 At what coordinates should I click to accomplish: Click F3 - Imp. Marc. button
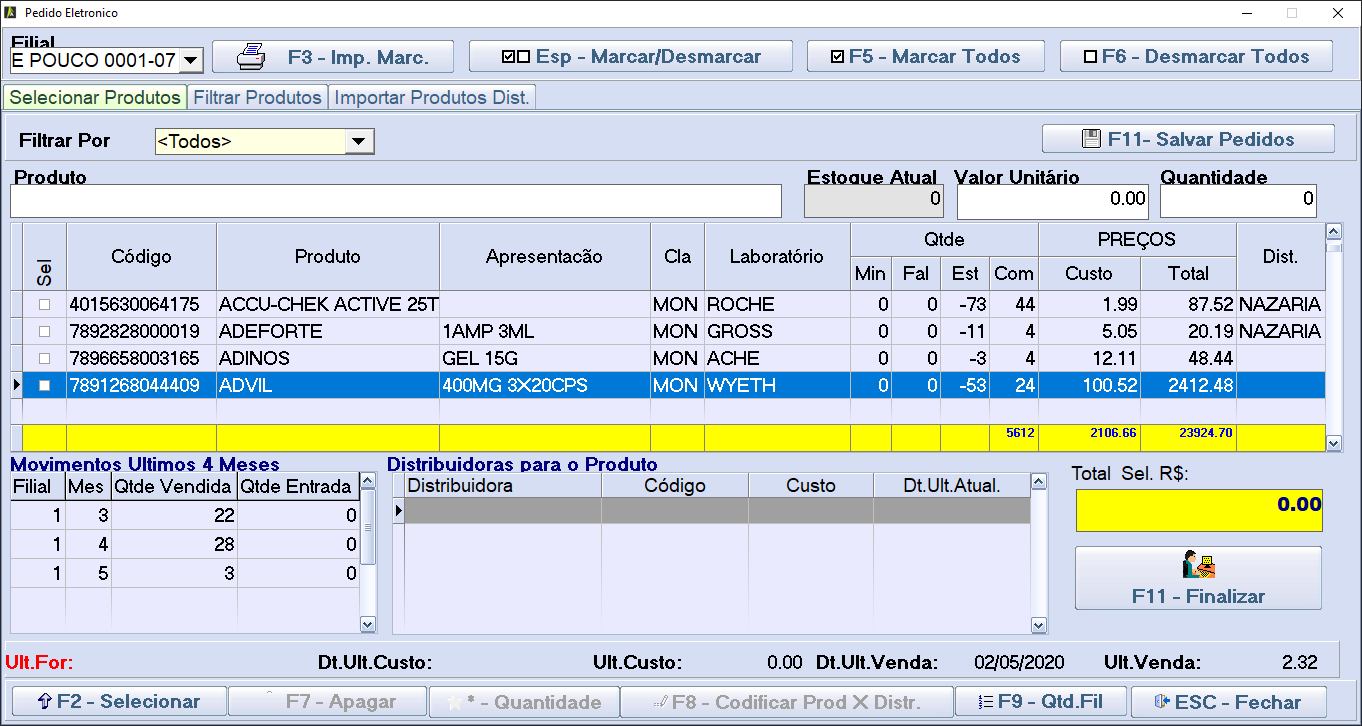[333, 57]
